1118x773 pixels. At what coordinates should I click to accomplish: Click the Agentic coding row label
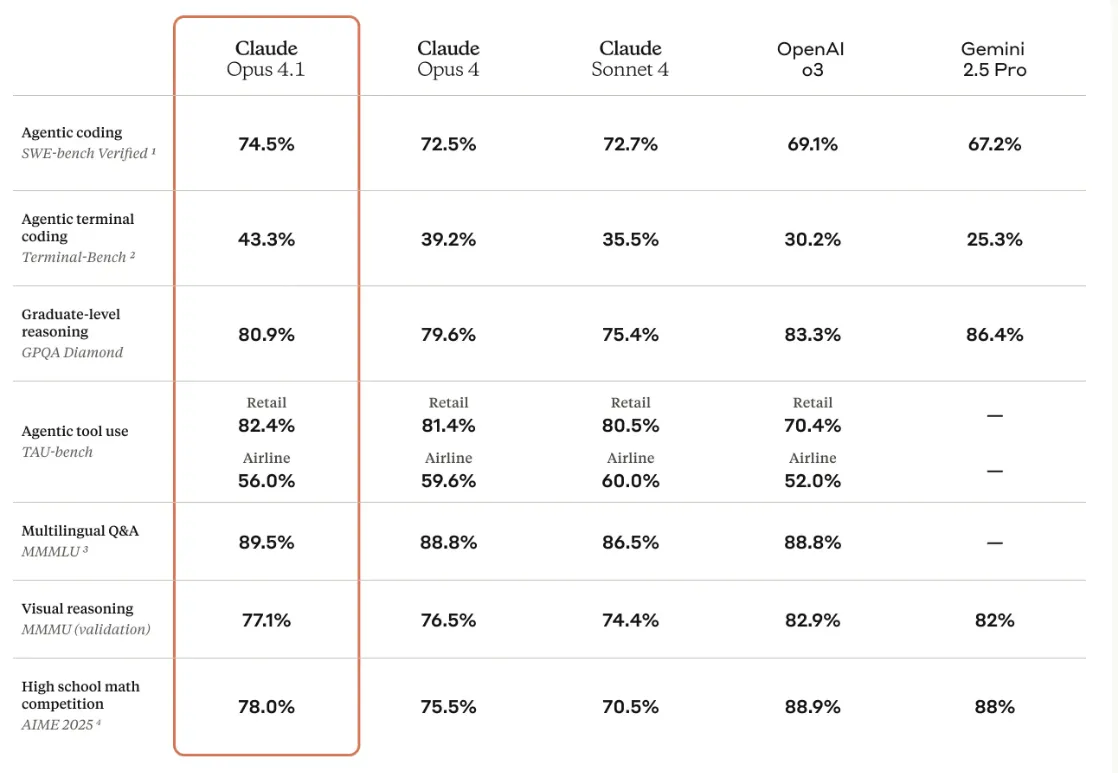(x=72, y=132)
